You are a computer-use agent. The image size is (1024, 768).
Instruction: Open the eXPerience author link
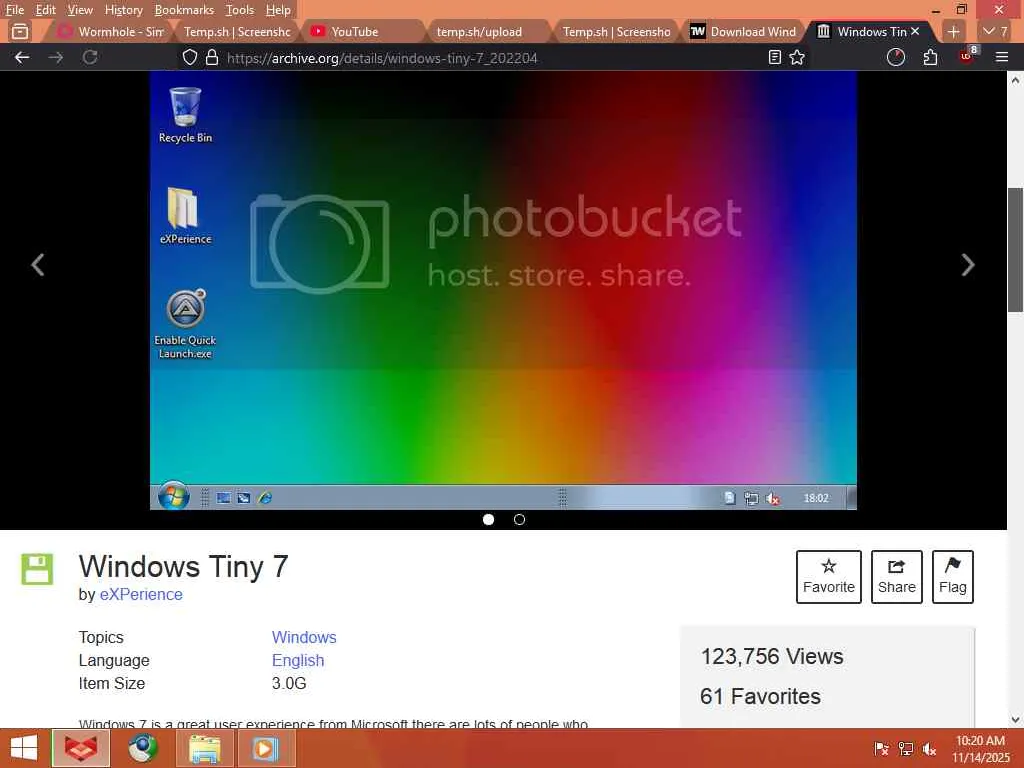[x=141, y=594]
